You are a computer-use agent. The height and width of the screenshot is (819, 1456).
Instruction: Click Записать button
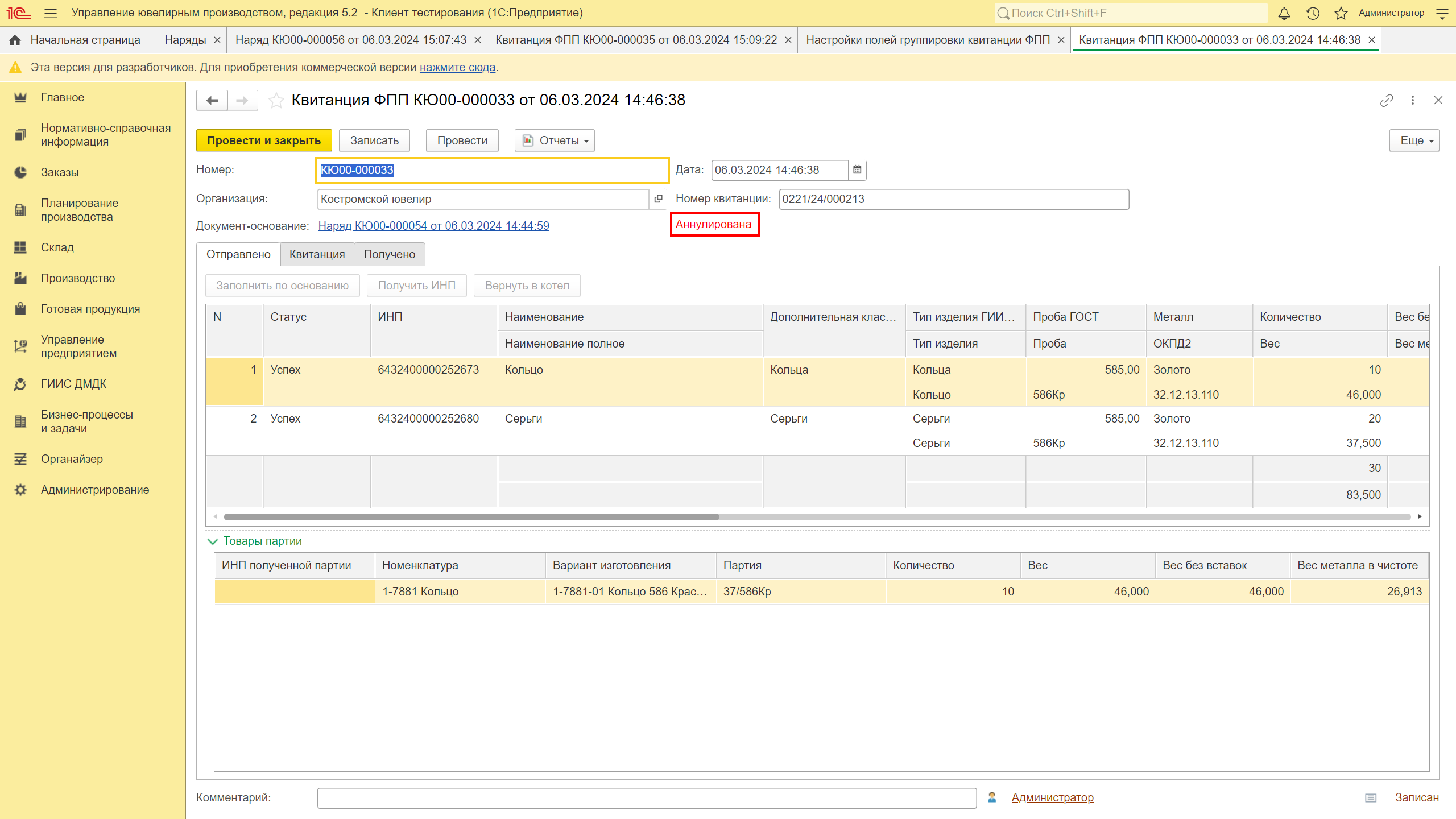coord(374,140)
